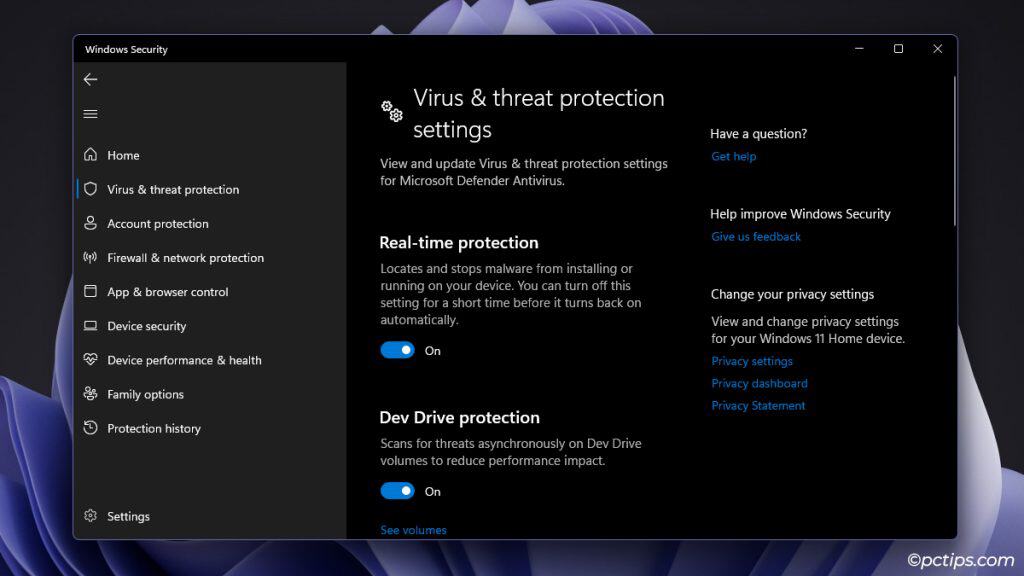Open App & browser control via its icon
Screen dimensions: 1024x576
(90, 291)
